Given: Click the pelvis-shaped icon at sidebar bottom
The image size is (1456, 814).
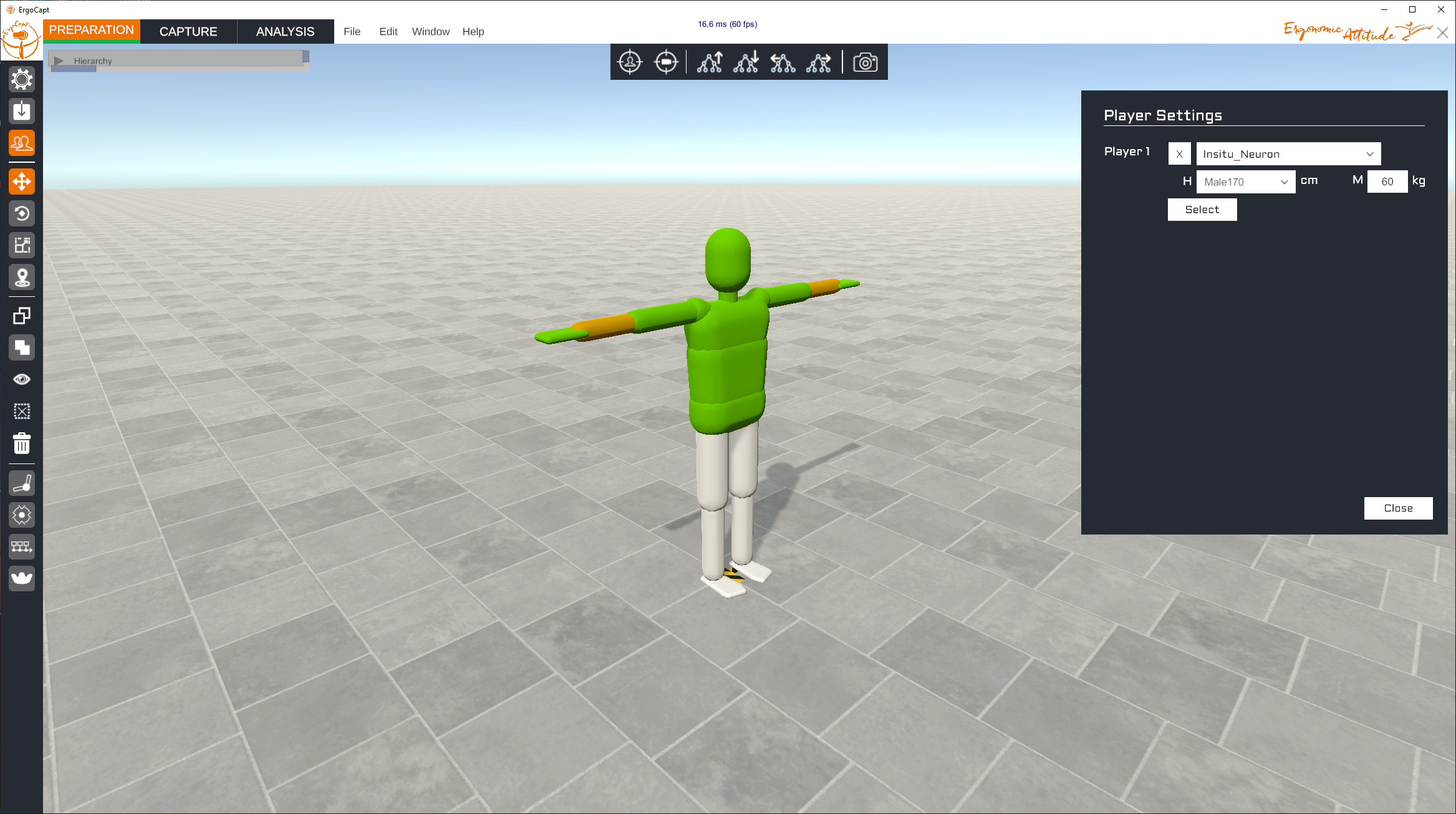Looking at the screenshot, I should tap(22, 578).
